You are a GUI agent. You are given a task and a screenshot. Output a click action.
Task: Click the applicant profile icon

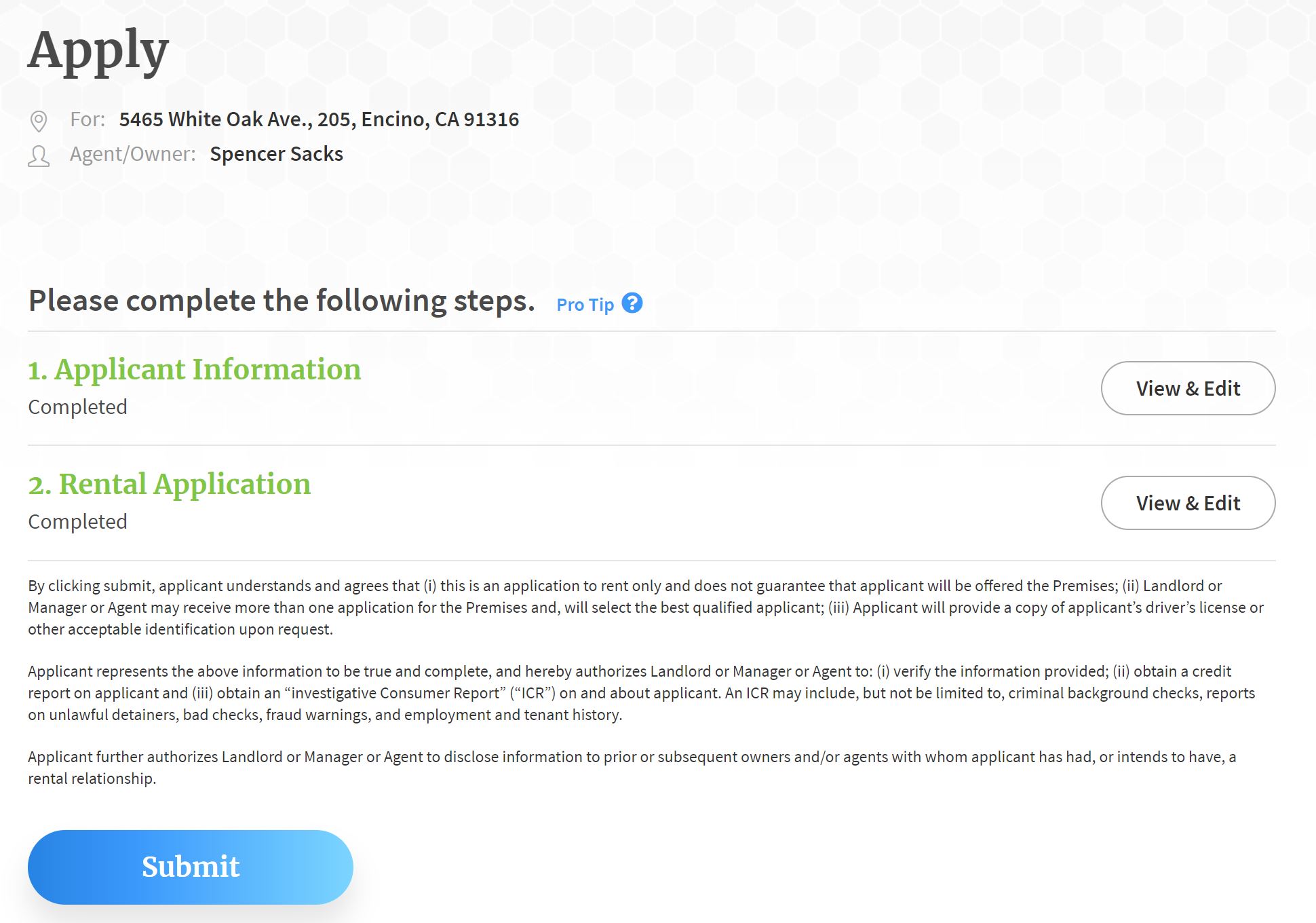coord(40,154)
